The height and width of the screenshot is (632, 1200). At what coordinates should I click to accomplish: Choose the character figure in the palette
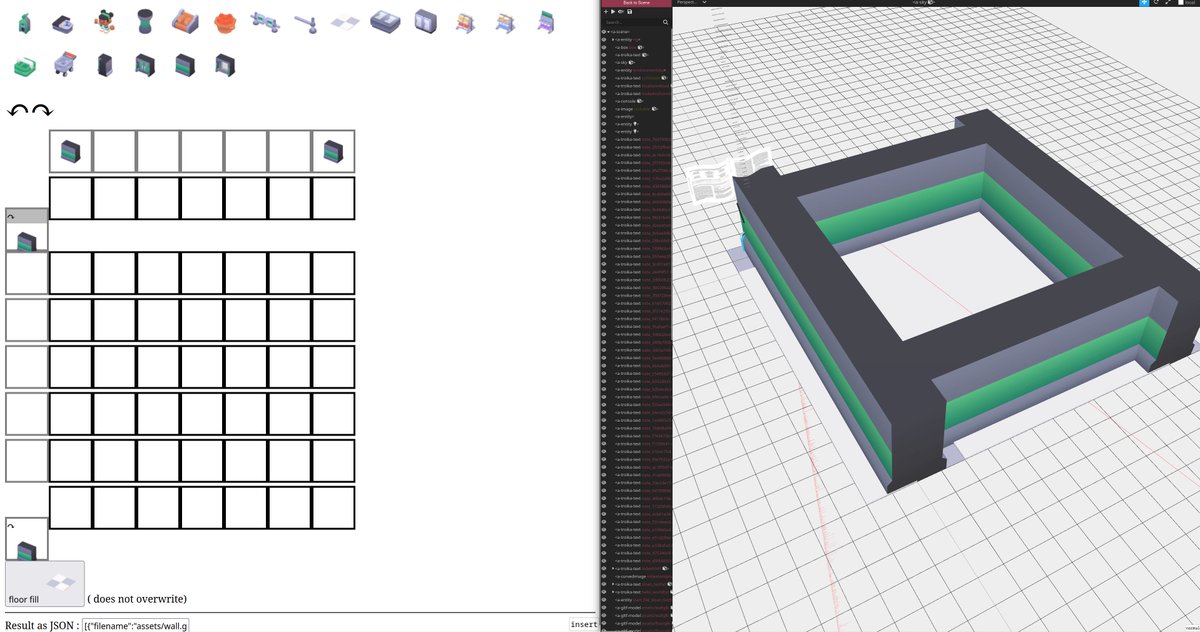[105, 20]
